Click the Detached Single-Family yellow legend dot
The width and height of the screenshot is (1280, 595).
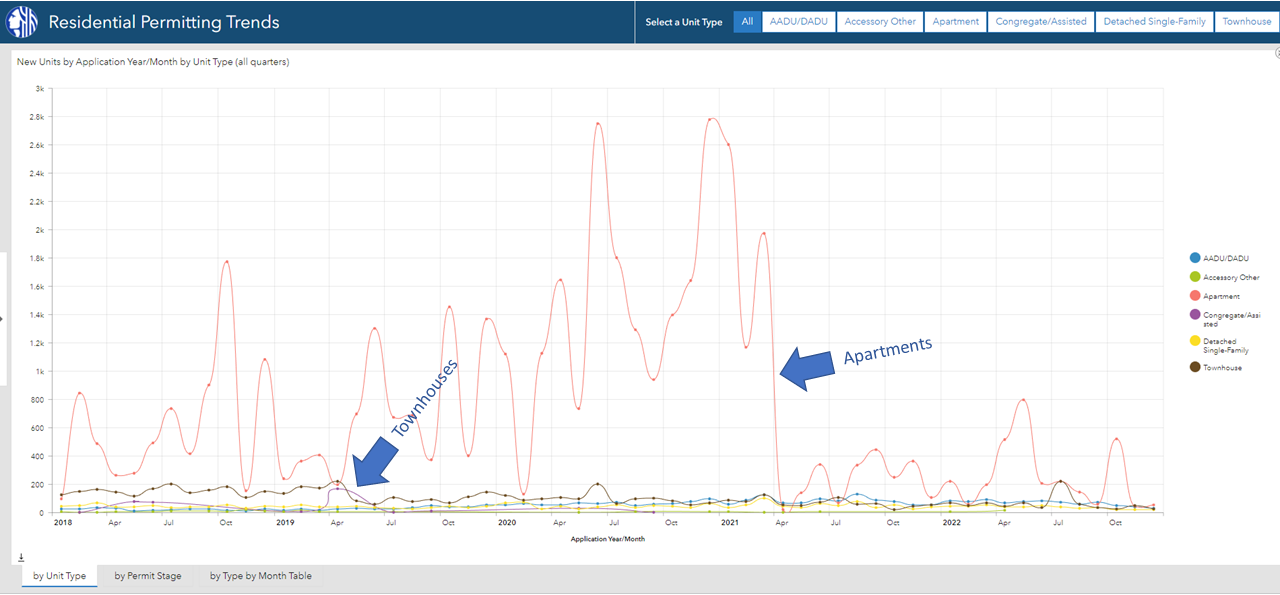(1194, 341)
